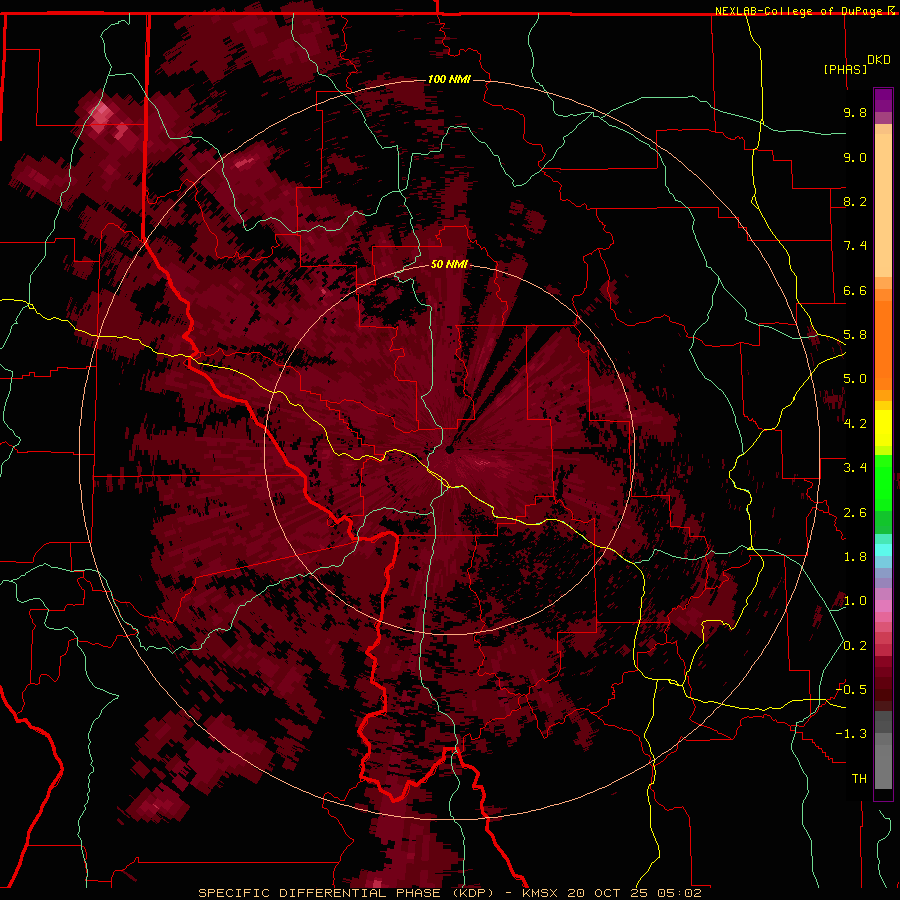
Task: Pick the yellow segment of the color bar
Action: coord(883,428)
